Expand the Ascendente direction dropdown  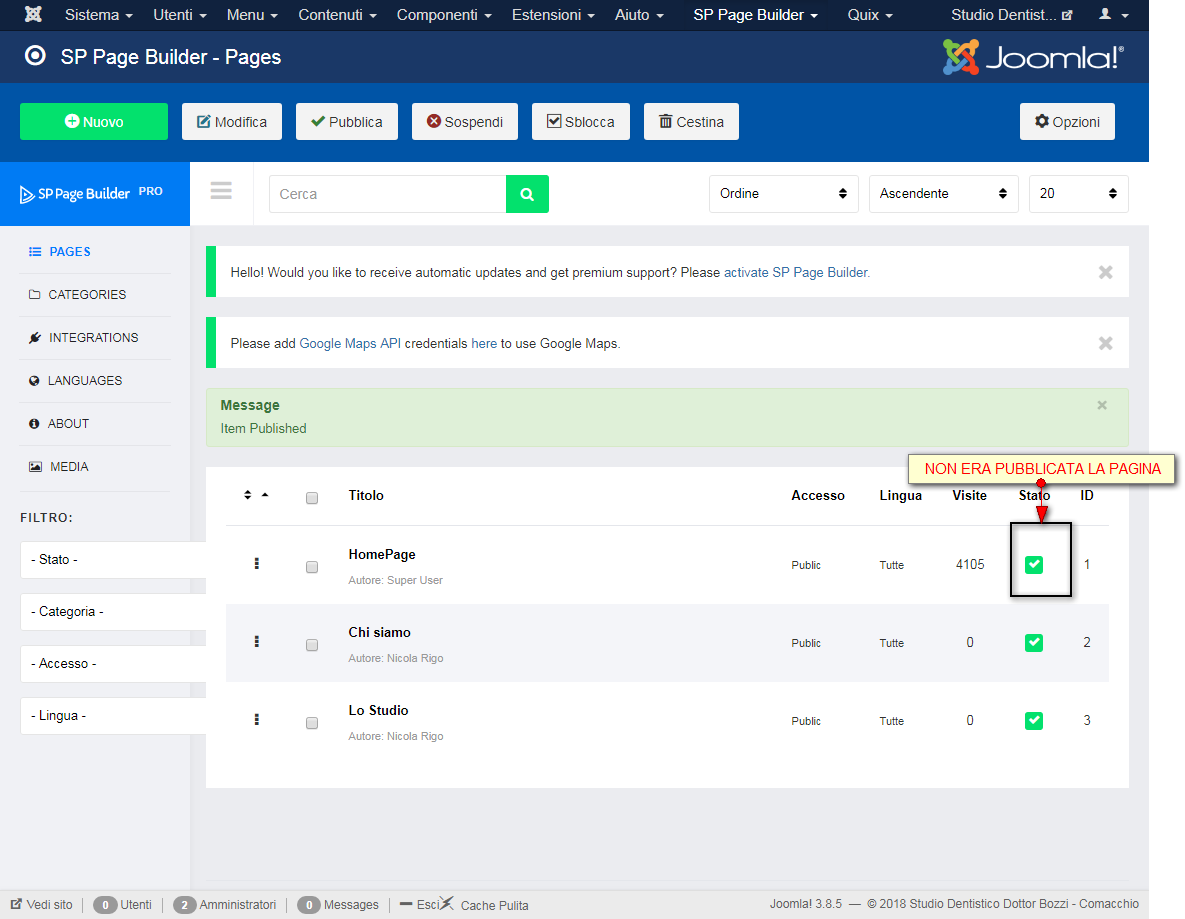(943, 193)
